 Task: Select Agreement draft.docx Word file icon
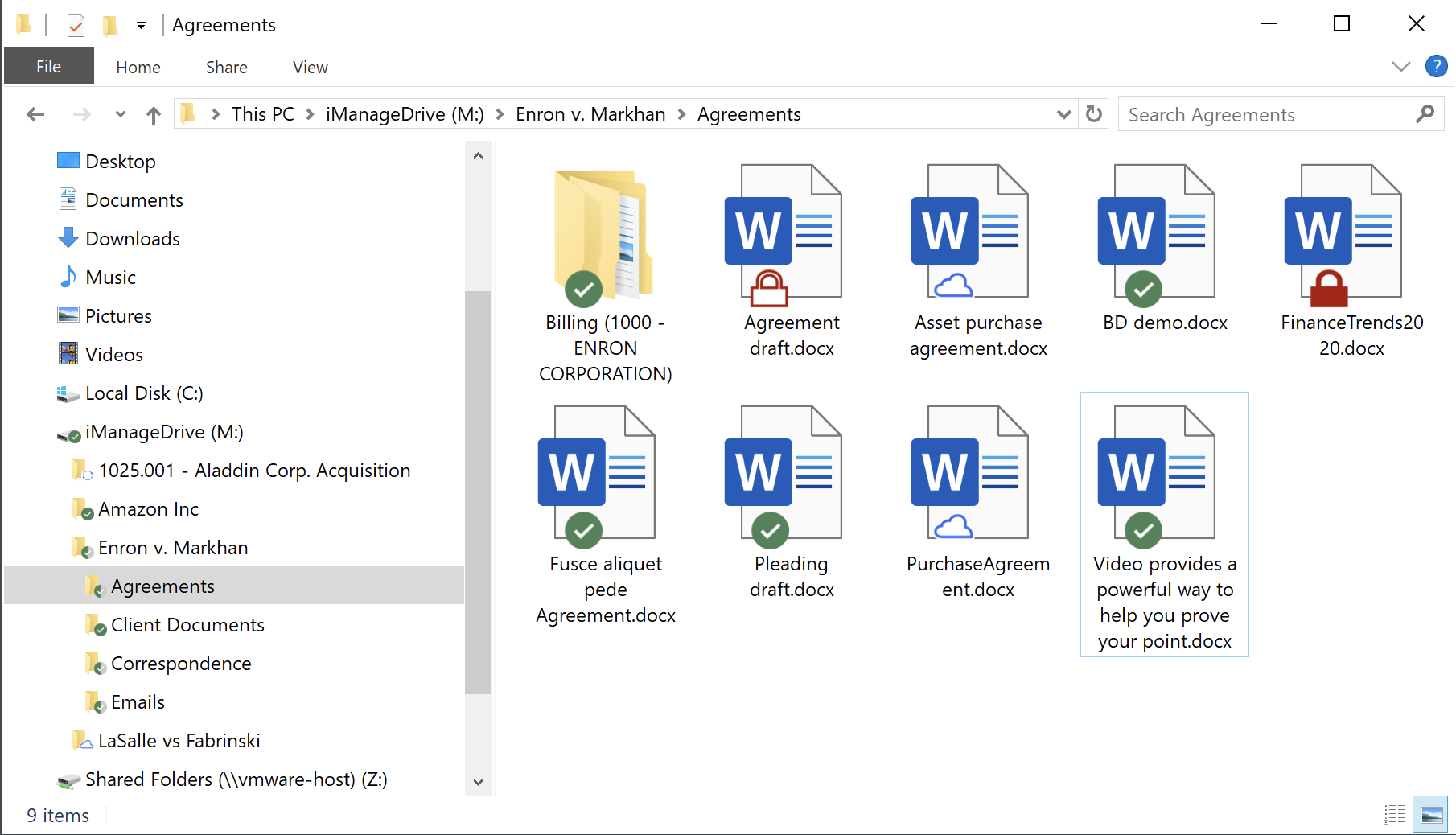coord(783,235)
